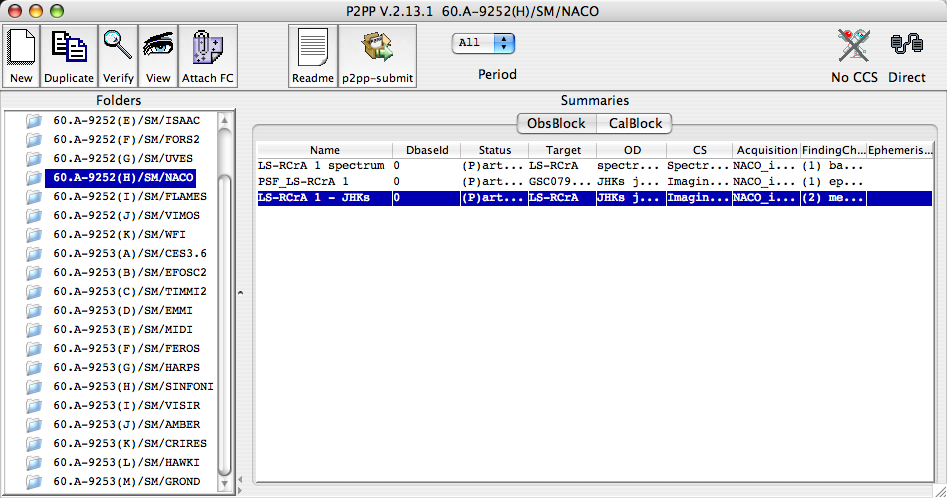Select folder 60.A-9253(L)/SM/HAWKI
This screenshot has height=498, width=947.
pos(126,462)
